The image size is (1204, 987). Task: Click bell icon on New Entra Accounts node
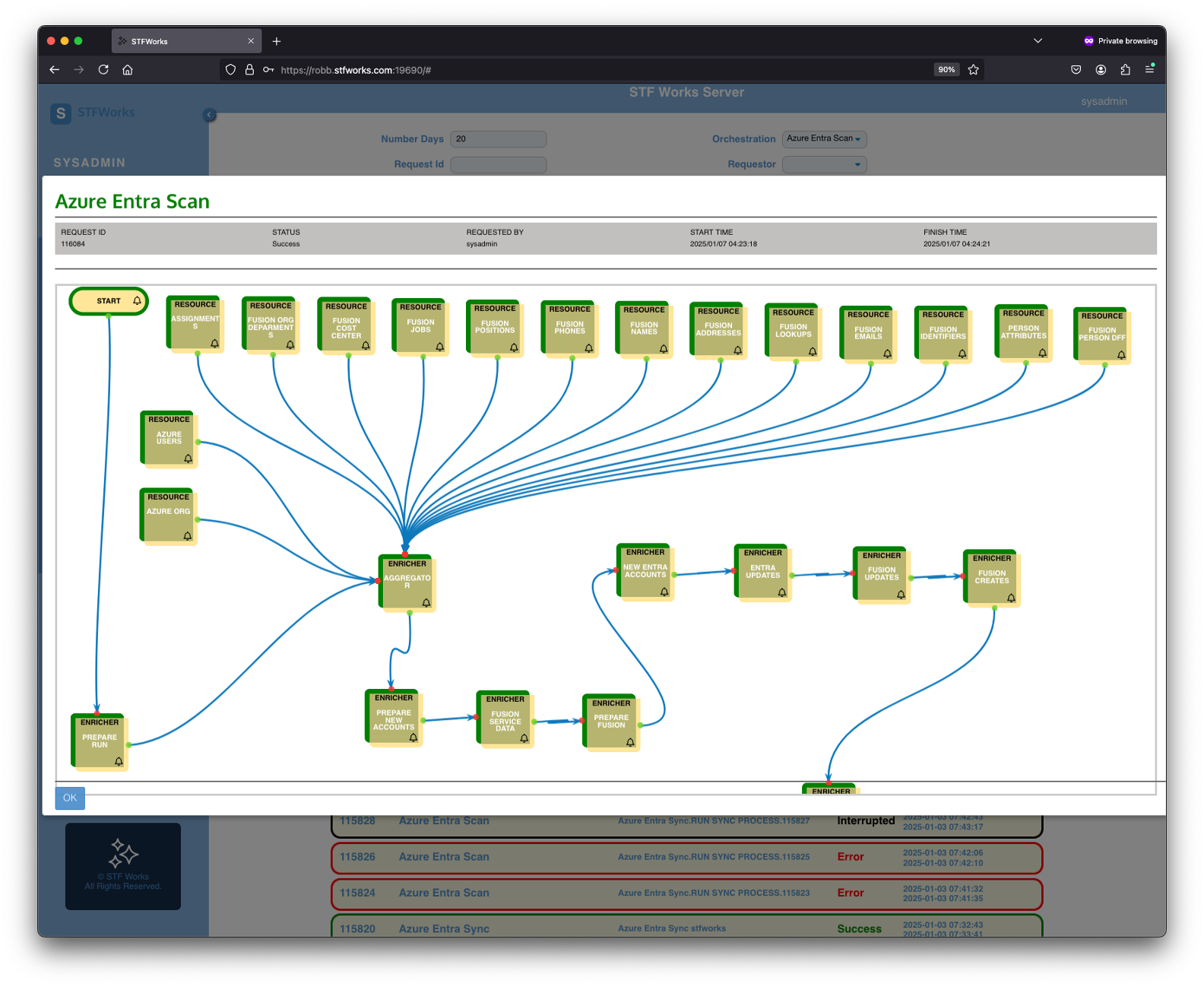(664, 592)
